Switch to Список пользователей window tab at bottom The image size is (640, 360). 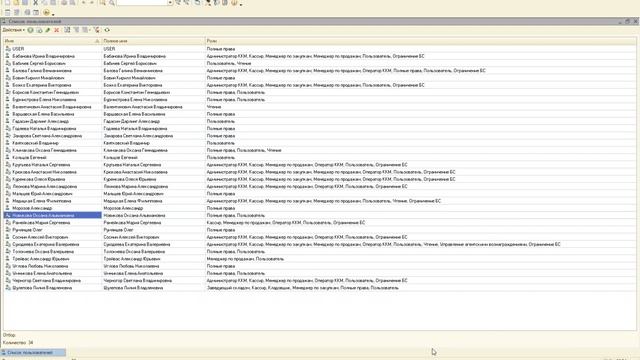click(33, 352)
